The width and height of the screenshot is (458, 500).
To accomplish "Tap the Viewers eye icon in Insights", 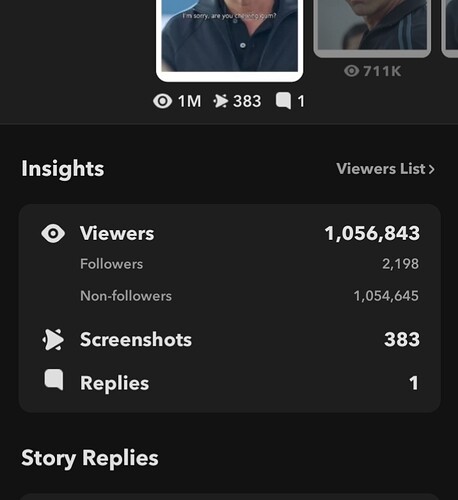I will tap(53, 233).
